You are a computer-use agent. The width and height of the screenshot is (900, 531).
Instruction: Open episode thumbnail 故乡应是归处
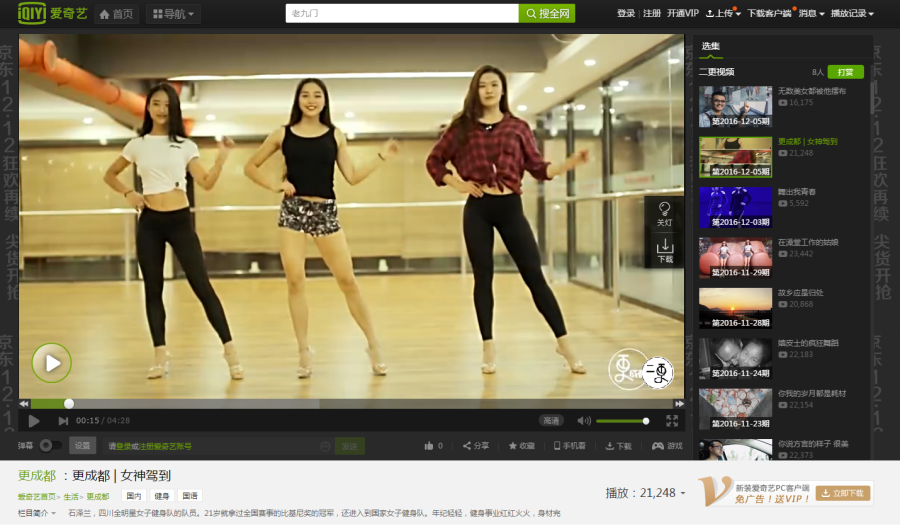coord(735,308)
